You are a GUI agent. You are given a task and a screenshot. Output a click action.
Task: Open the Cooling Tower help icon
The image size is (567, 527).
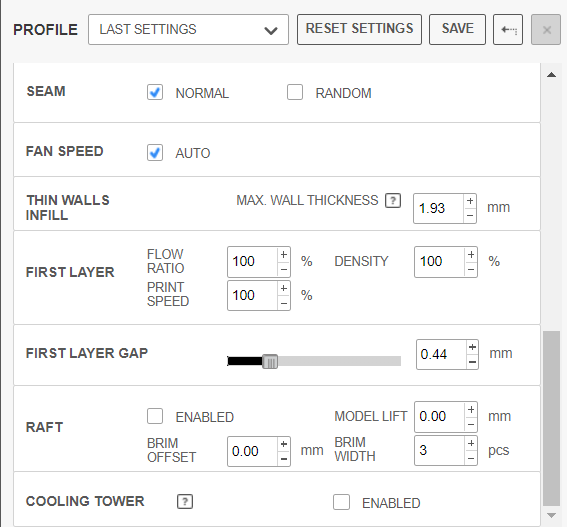pyautogui.click(x=185, y=502)
